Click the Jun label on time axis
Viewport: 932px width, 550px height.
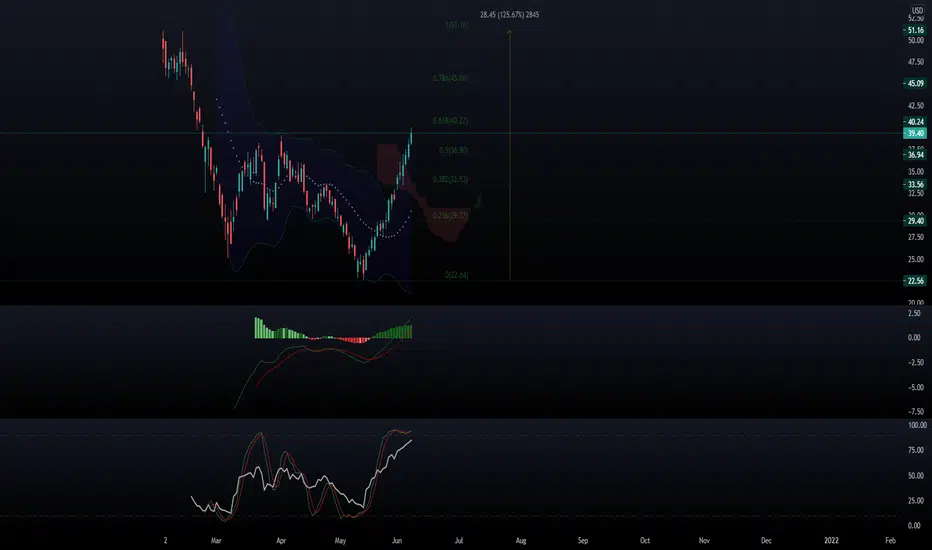click(397, 540)
